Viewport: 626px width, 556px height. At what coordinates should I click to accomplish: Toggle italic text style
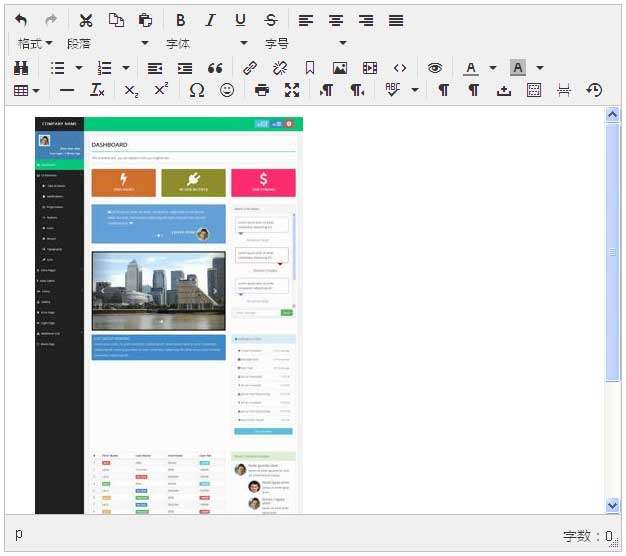210,20
